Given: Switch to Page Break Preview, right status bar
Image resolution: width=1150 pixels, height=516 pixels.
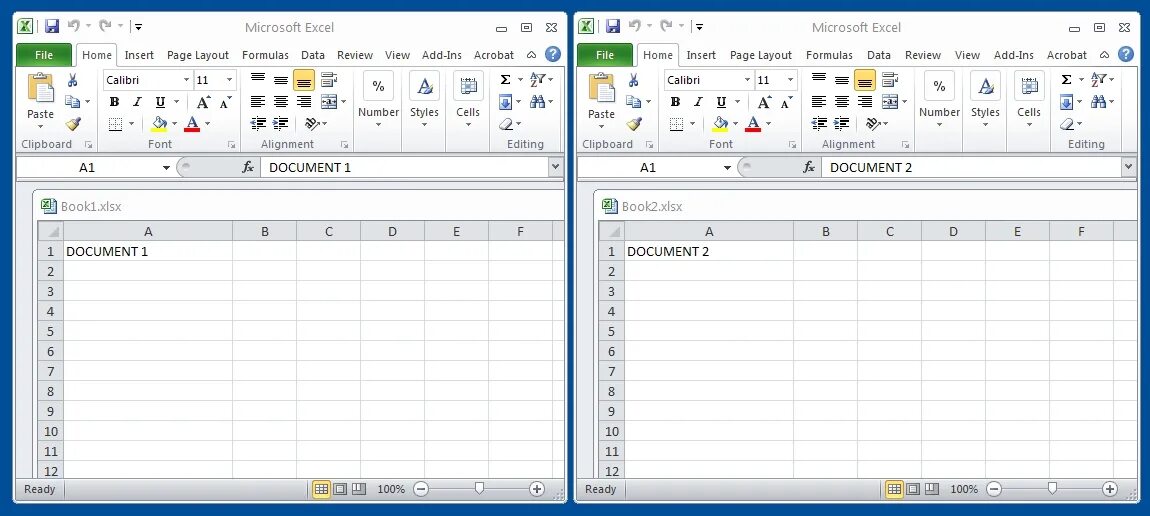Looking at the screenshot, I should (931, 489).
